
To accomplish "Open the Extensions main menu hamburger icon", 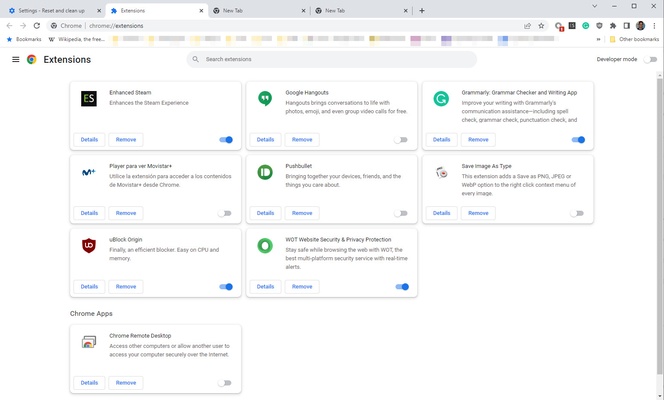I will pos(16,59).
